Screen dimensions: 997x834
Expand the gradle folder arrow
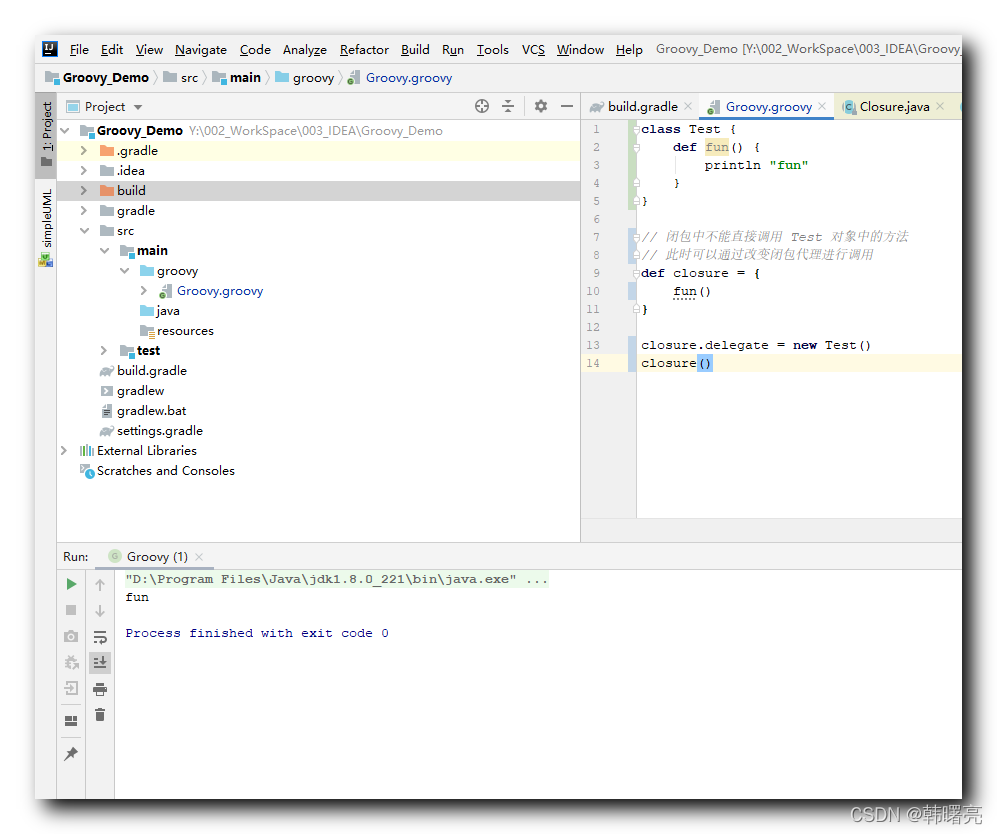(x=83, y=210)
